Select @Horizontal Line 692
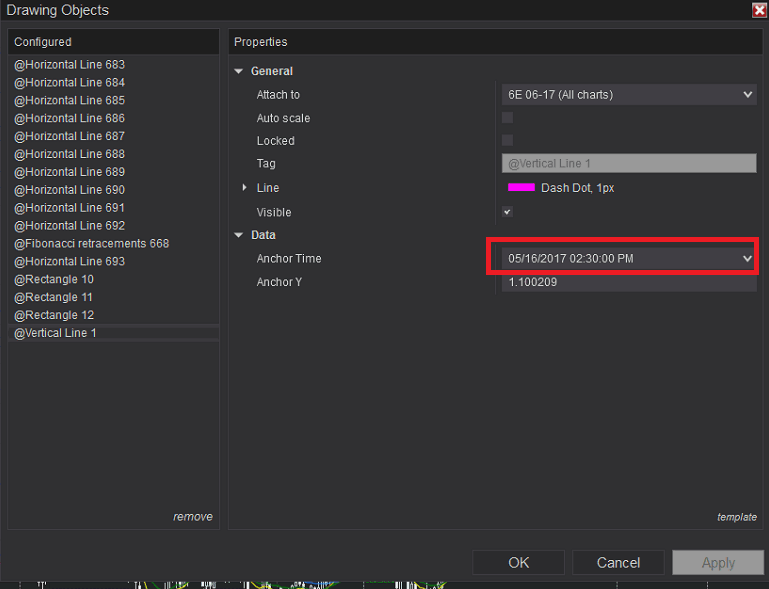This screenshot has height=589, width=769. point(113,226)
